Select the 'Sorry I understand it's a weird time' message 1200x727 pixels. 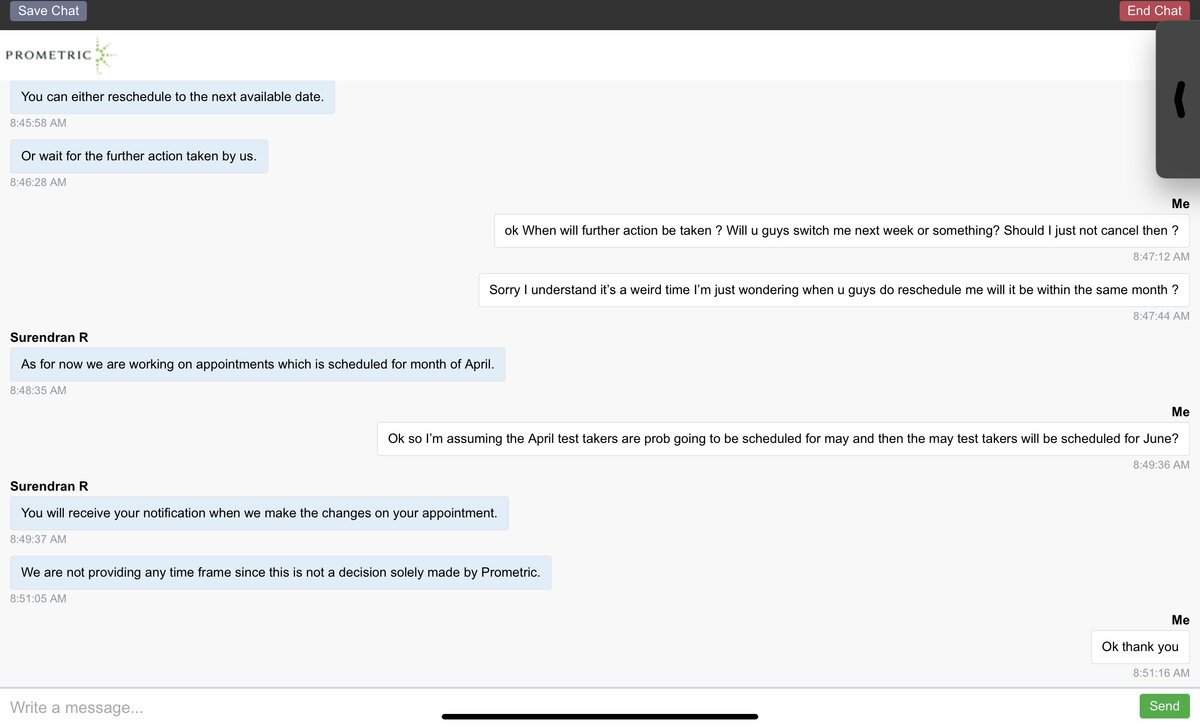tap(833, 290)
